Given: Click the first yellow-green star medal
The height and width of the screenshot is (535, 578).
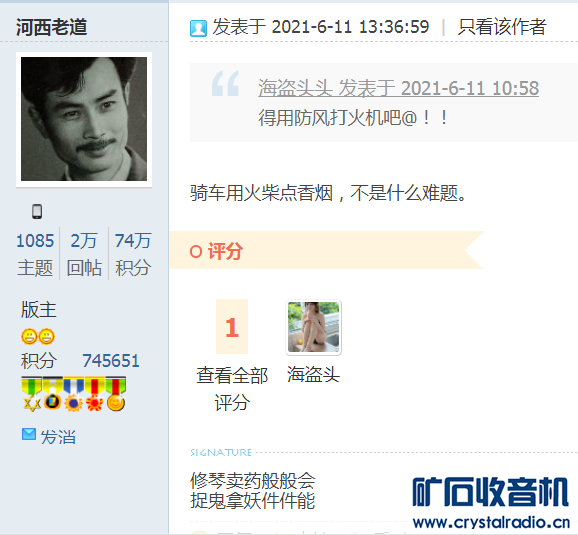Looking at the screenshot, I should 32,394.
